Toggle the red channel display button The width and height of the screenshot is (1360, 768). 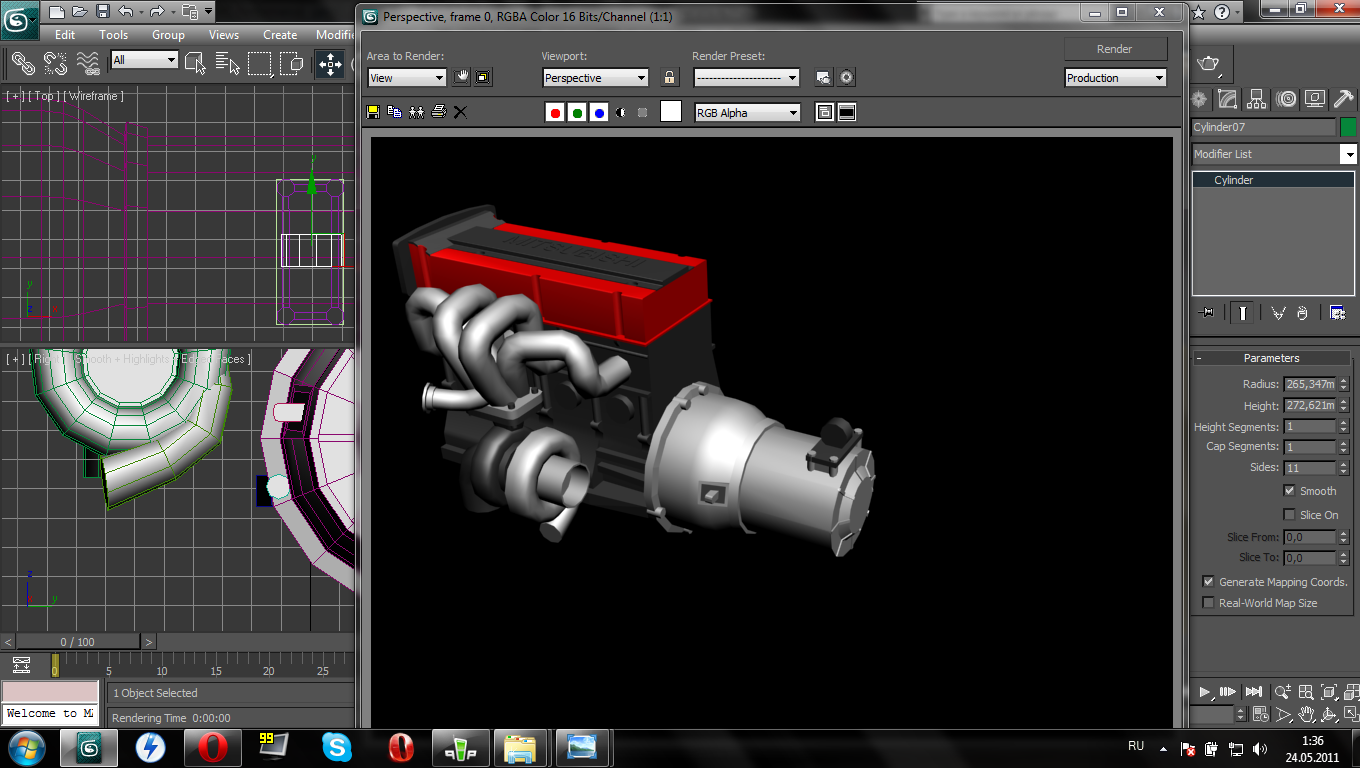tap(555, 113)
